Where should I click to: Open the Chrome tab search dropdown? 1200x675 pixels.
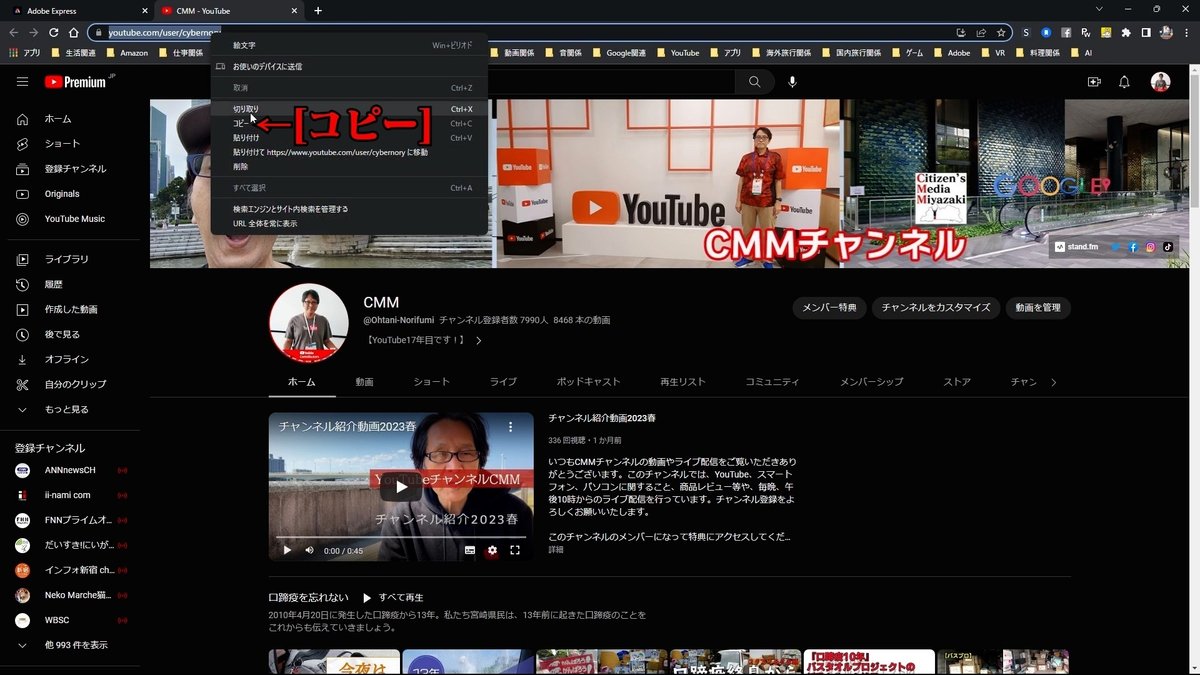point(1099,9)
